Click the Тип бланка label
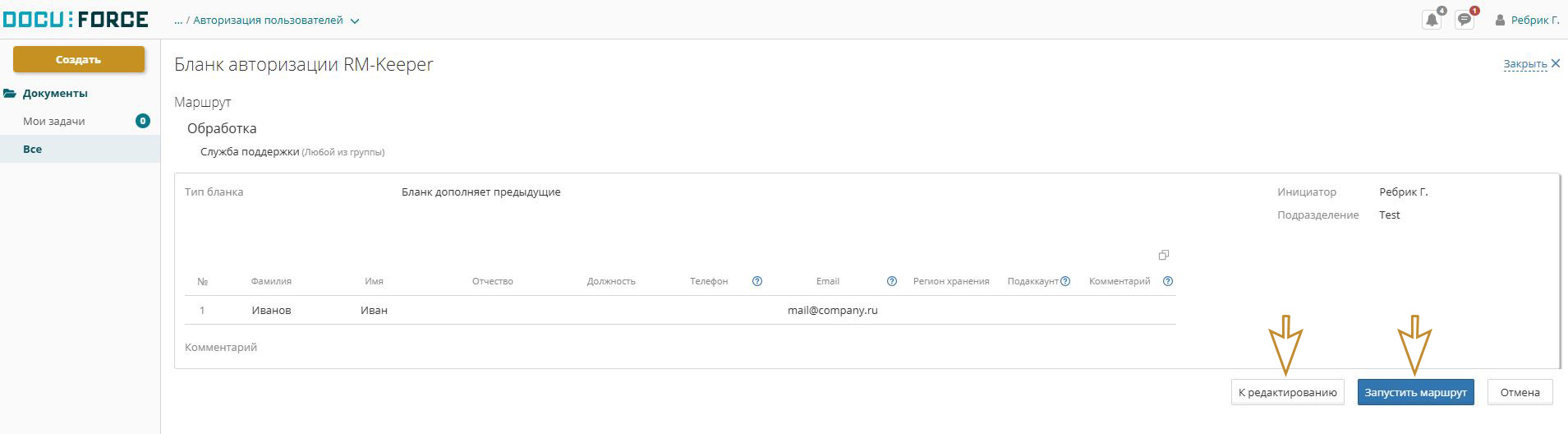This screenshot has height=434, width=1568. tap(214, 192)
